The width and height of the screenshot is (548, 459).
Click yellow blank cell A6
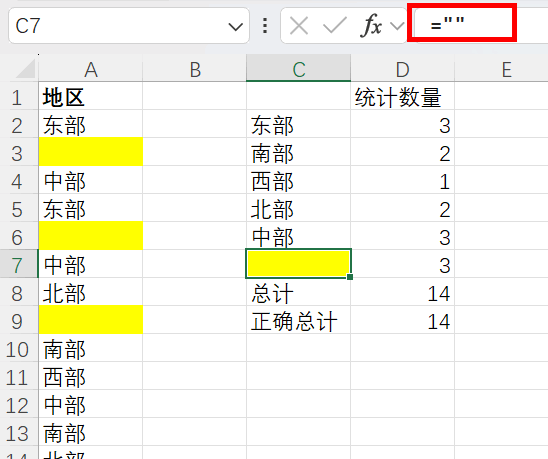91,236
